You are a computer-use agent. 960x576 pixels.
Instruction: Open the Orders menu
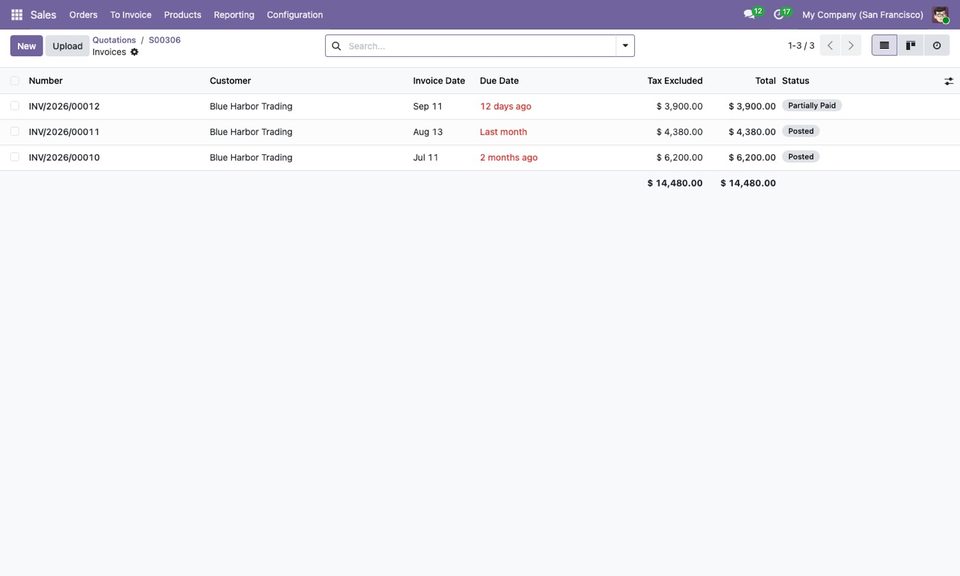(x=83, y=15)
